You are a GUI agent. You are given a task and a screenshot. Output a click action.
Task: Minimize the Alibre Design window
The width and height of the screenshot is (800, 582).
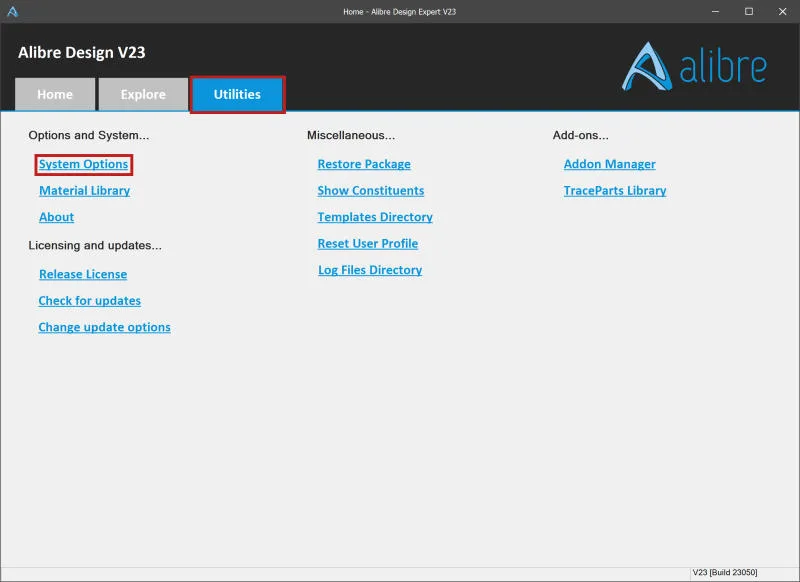715,11
